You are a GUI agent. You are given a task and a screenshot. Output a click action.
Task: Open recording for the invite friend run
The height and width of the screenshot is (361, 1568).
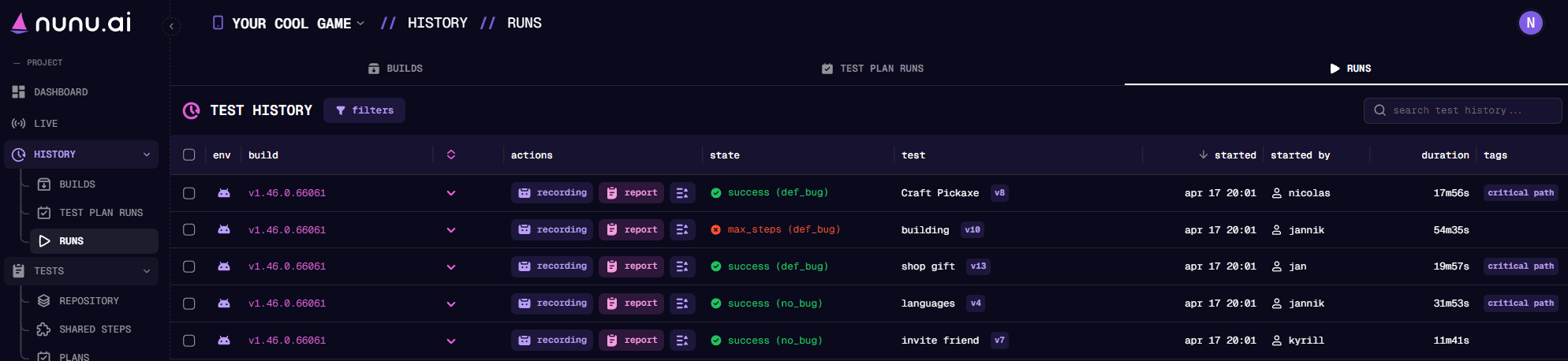pos(553,341)
